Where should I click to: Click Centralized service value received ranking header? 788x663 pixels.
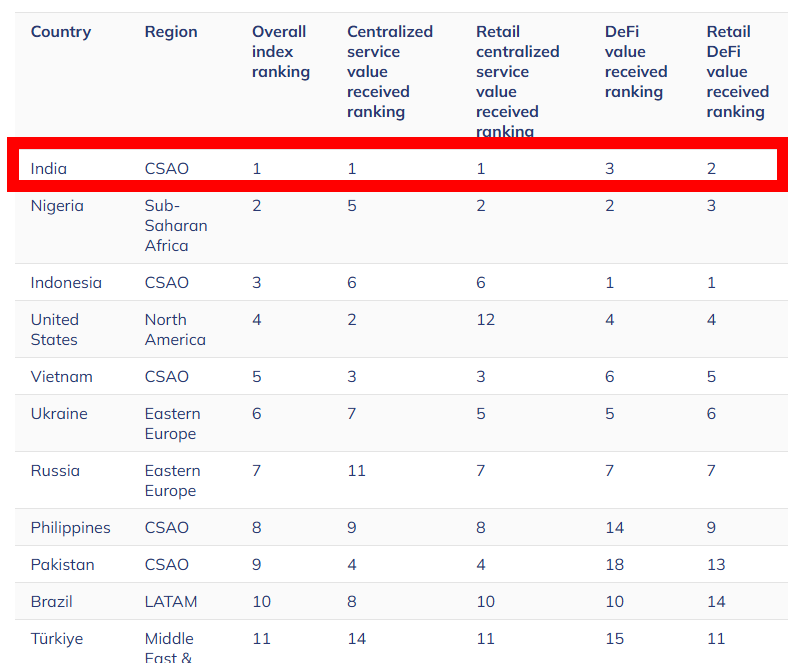[x=389, y=71]
